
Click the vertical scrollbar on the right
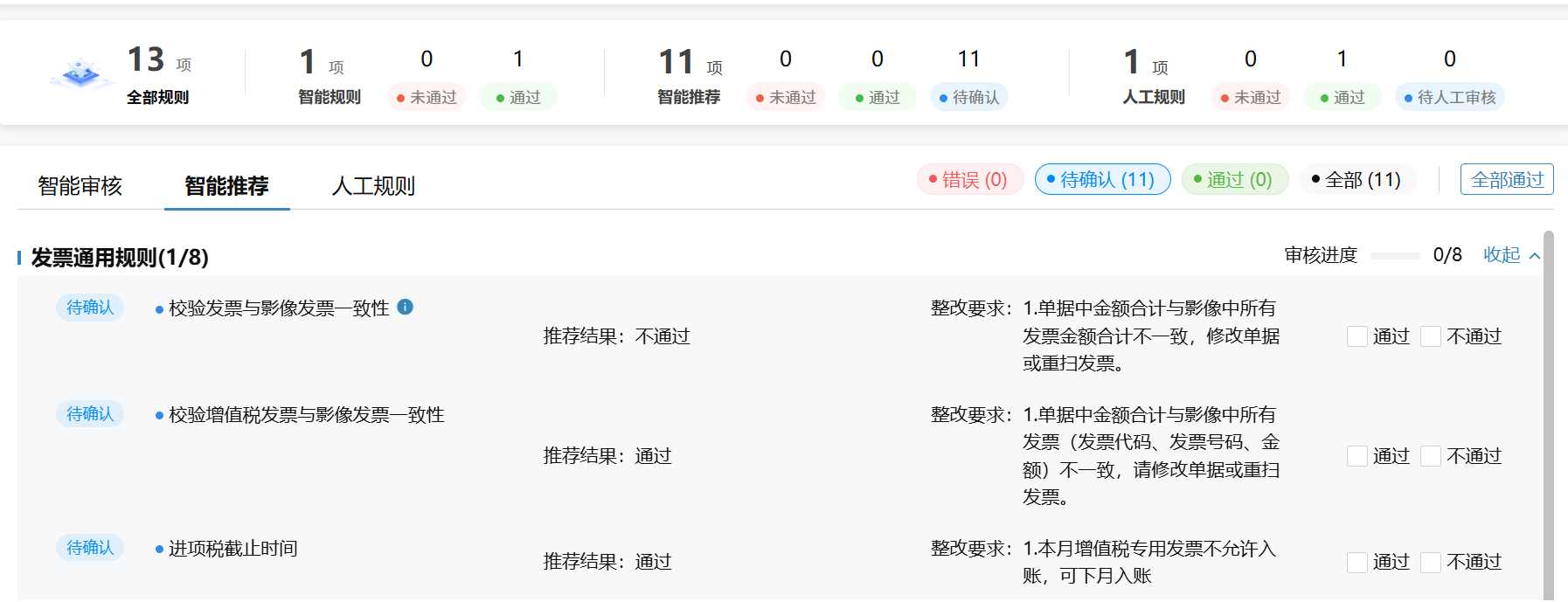pos(1548,393)
